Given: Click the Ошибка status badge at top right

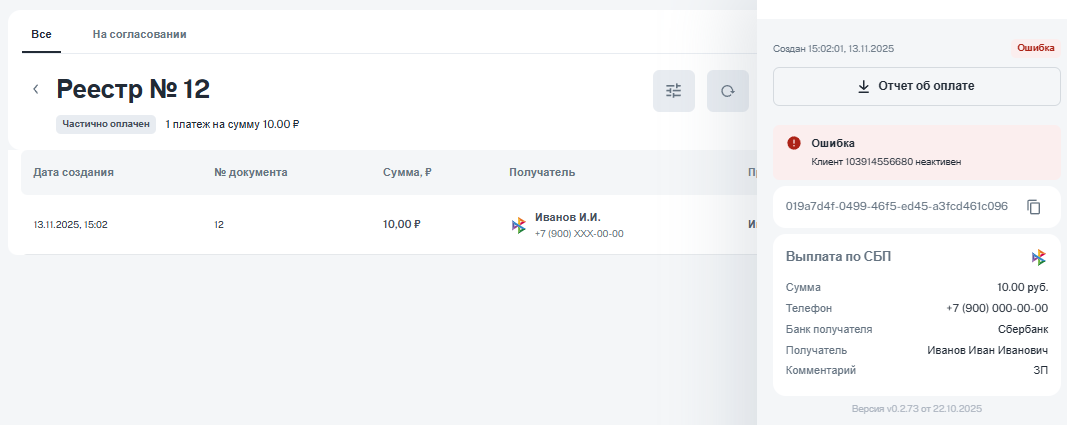Looking at the screenshot, I should coord(1036,48).
